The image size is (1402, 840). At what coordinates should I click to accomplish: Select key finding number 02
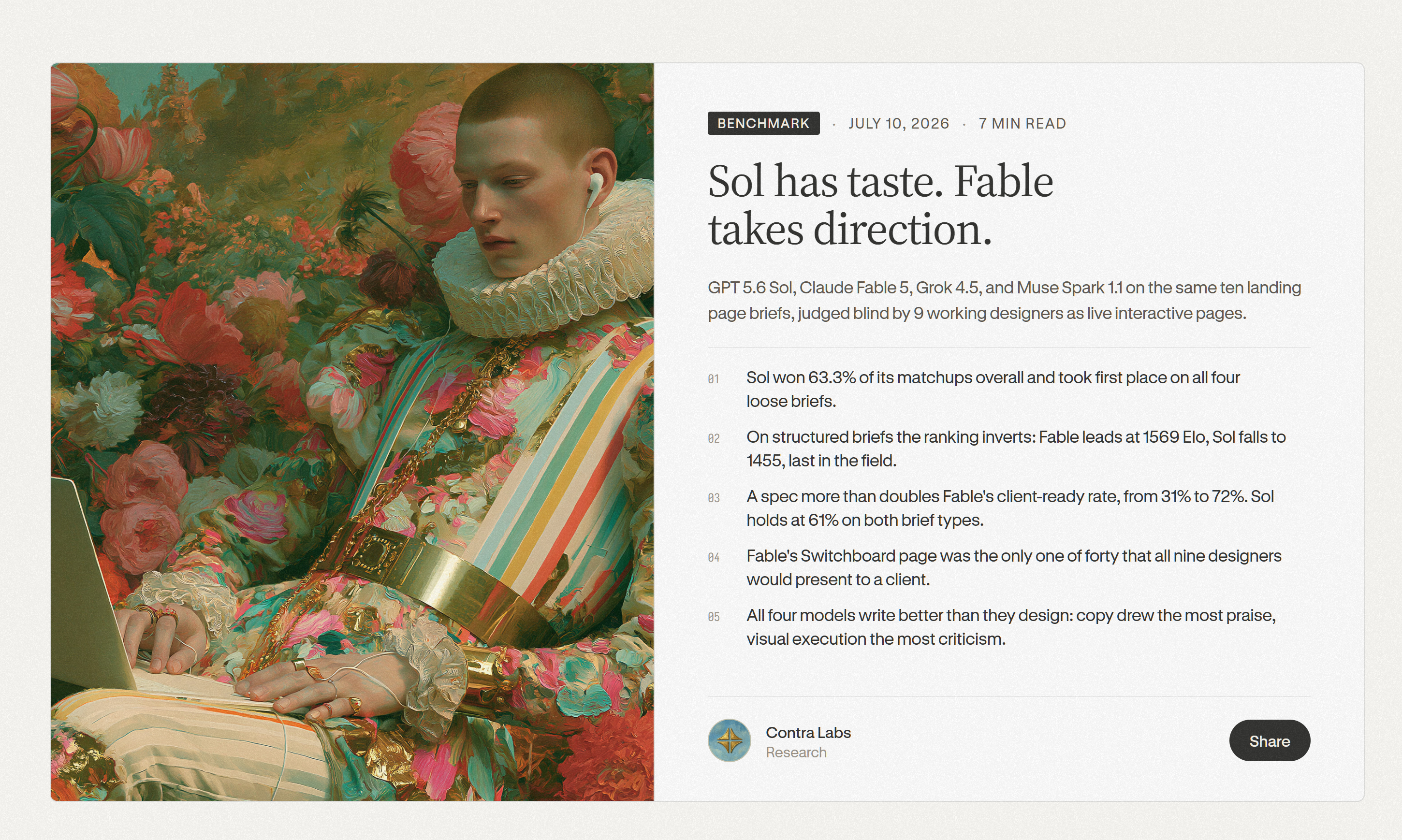coord(714,439)
